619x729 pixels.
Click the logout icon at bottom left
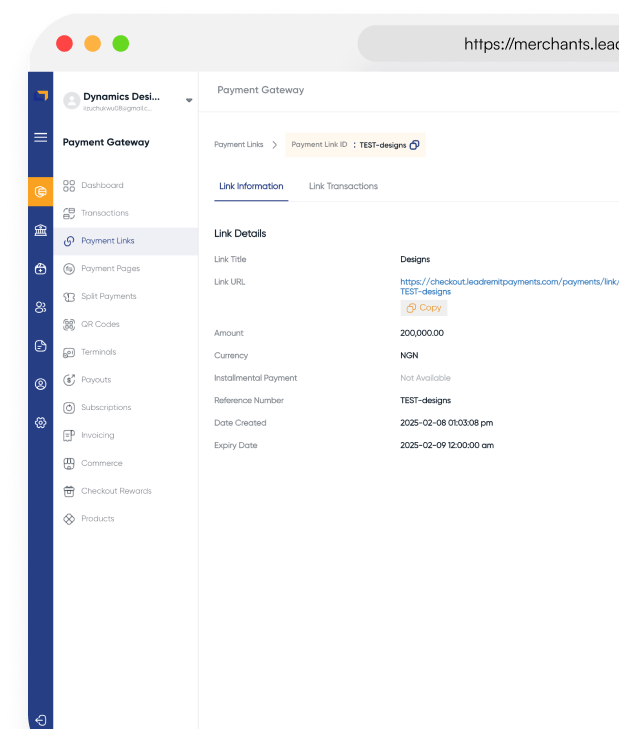[41, 719]
